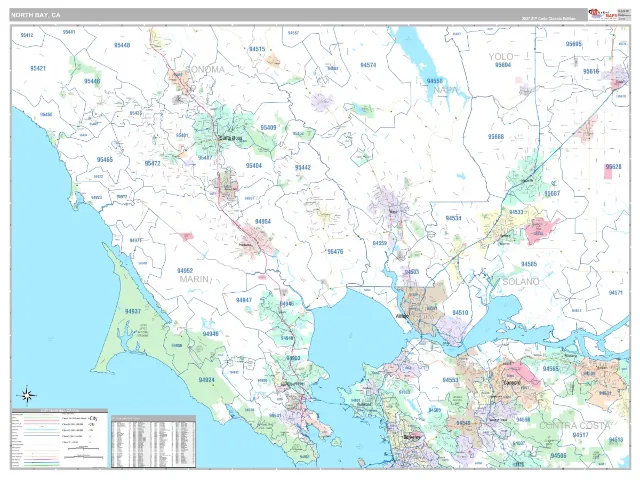Click ZIP code 94559
The height and width of the screenshot is (480, 640).
coord(380,243)
